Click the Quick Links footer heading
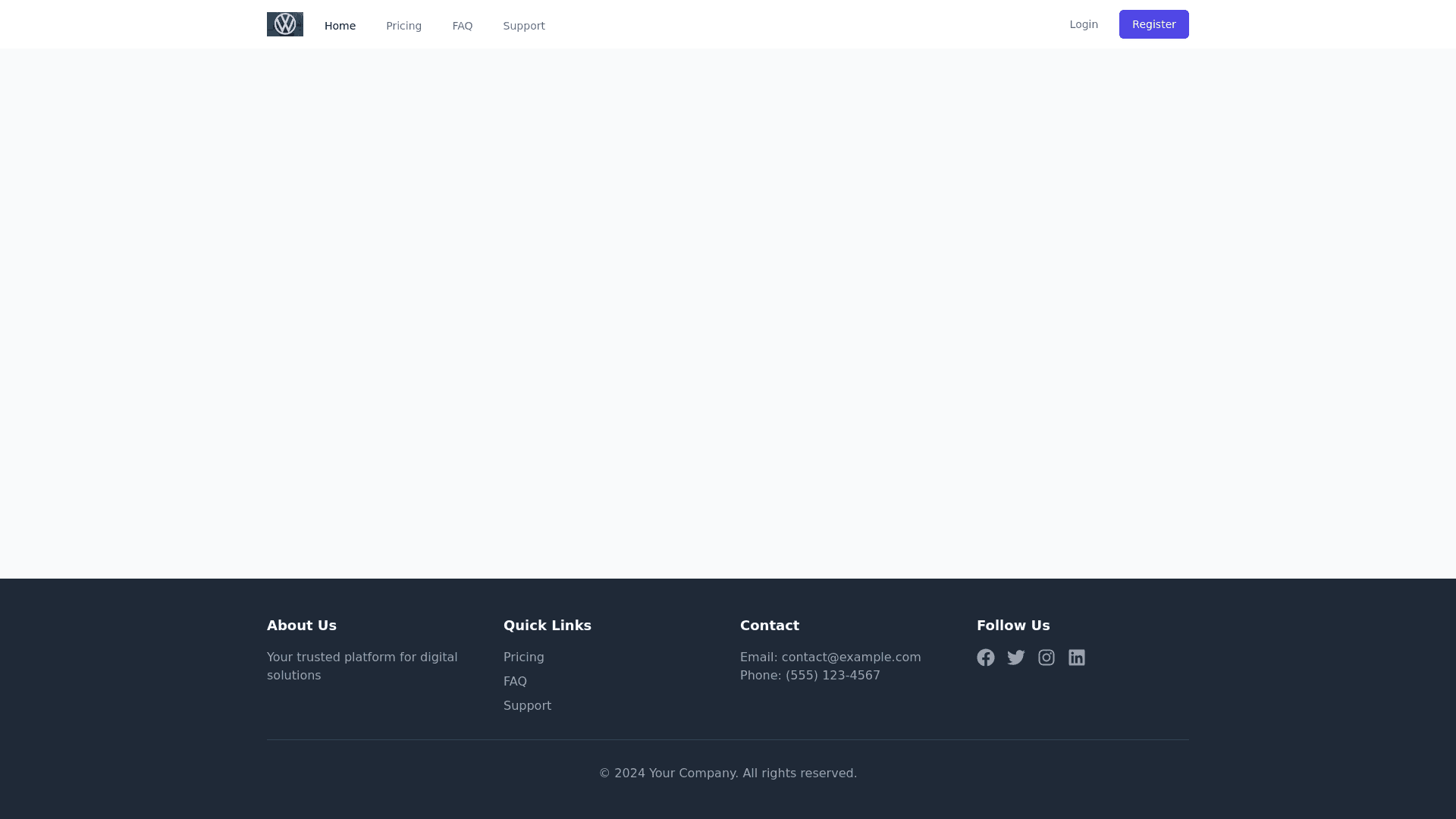Viewport: 1456px width, 819px height. (548, 626)
